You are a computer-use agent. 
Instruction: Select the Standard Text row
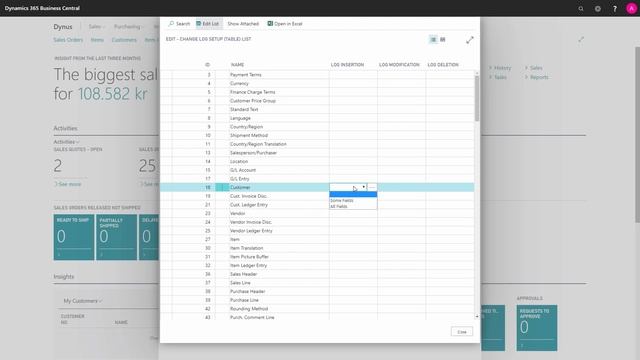click(317, 109)
